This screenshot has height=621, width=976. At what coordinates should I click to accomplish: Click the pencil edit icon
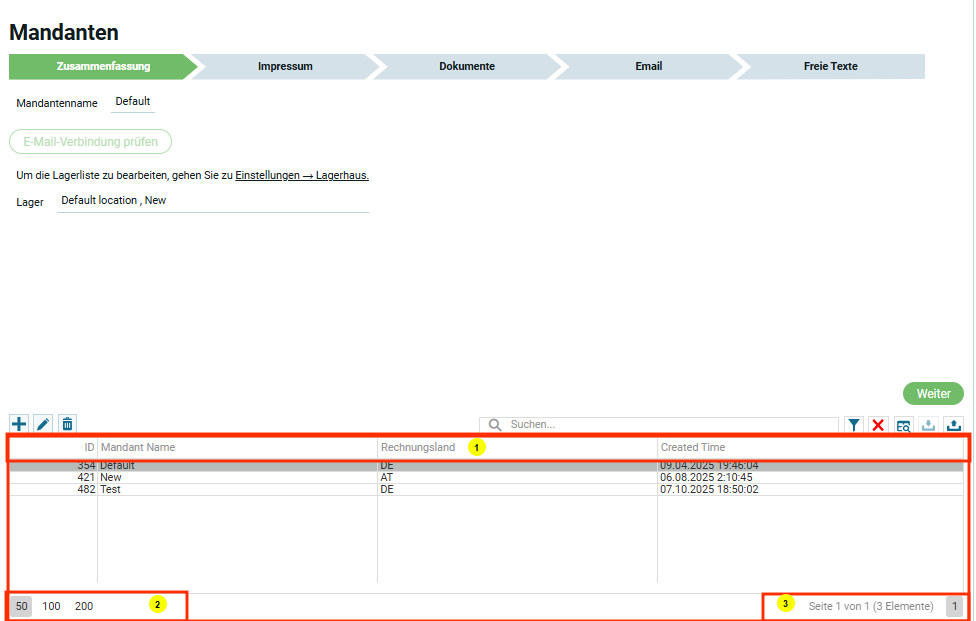coord(43,424)
